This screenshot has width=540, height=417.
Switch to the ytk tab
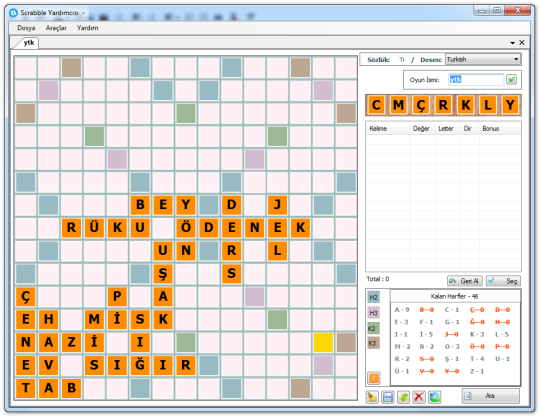pyautogui.click(x=28, y=43)
